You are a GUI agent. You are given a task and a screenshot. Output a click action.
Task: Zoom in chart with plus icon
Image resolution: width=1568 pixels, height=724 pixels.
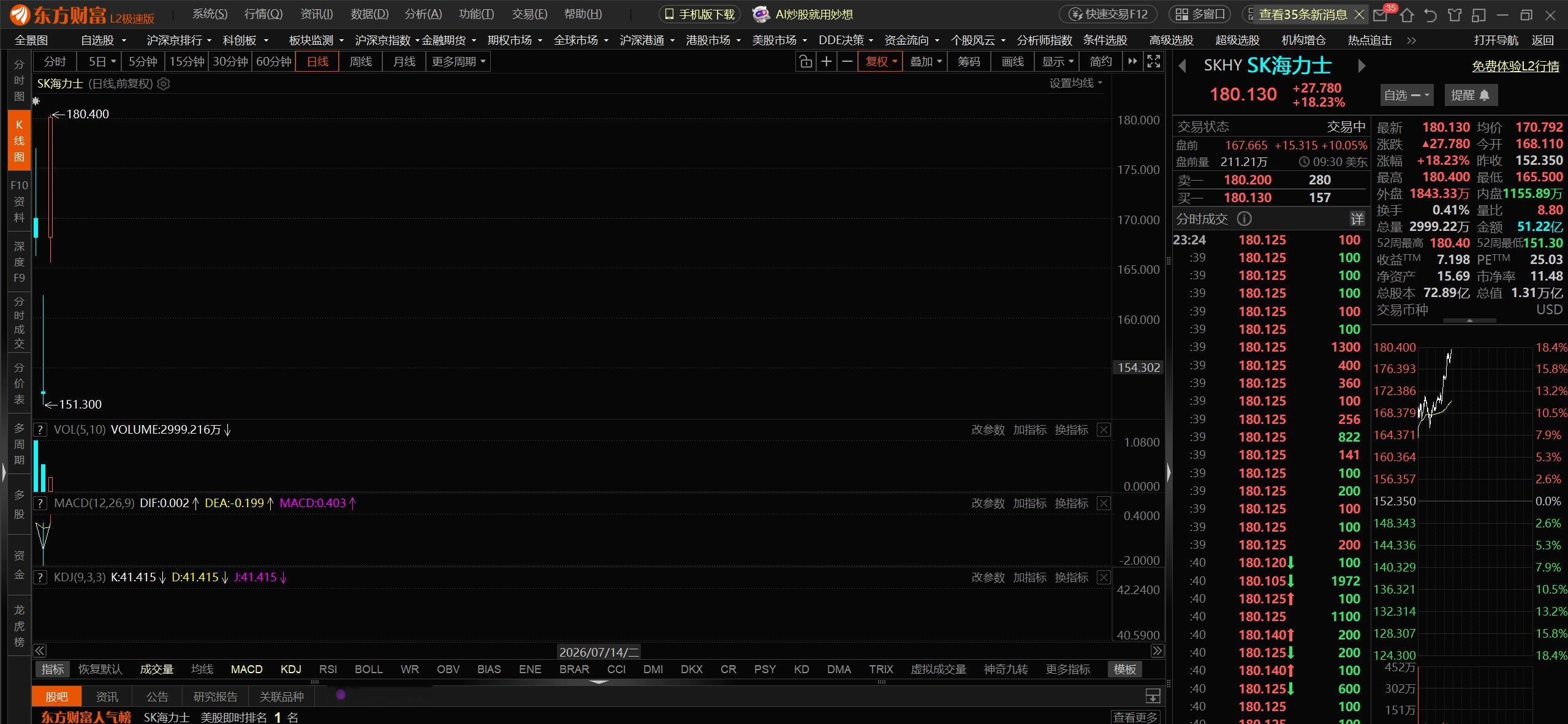point(826,61)
